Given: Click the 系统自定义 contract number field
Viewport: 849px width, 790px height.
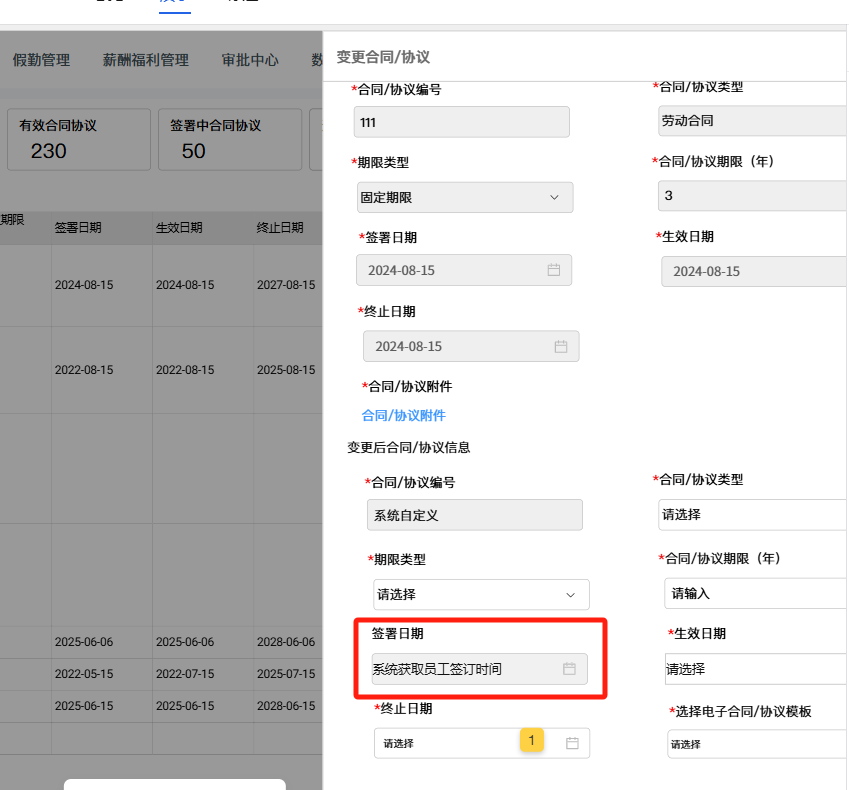Looking at the screenshot, I should (x=474, y=515).
